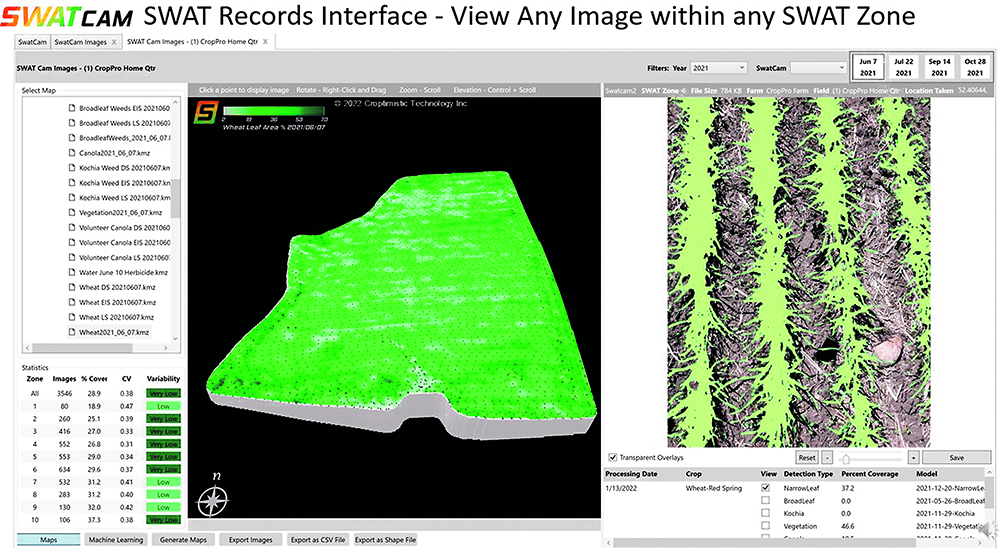Select the Wheat2021_06_07.kmz map file
Screen dimensions: 1000x553
point(114,332)
